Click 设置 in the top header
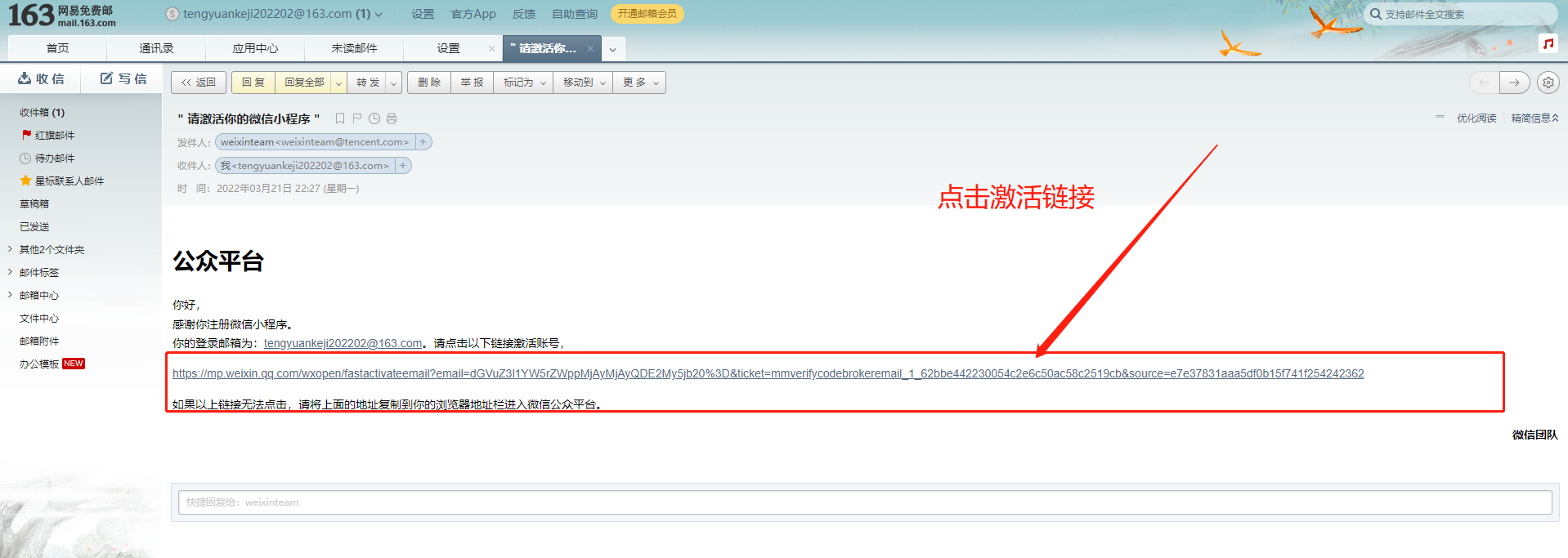This screenshot has width=1568, height=558. [423, 14]
